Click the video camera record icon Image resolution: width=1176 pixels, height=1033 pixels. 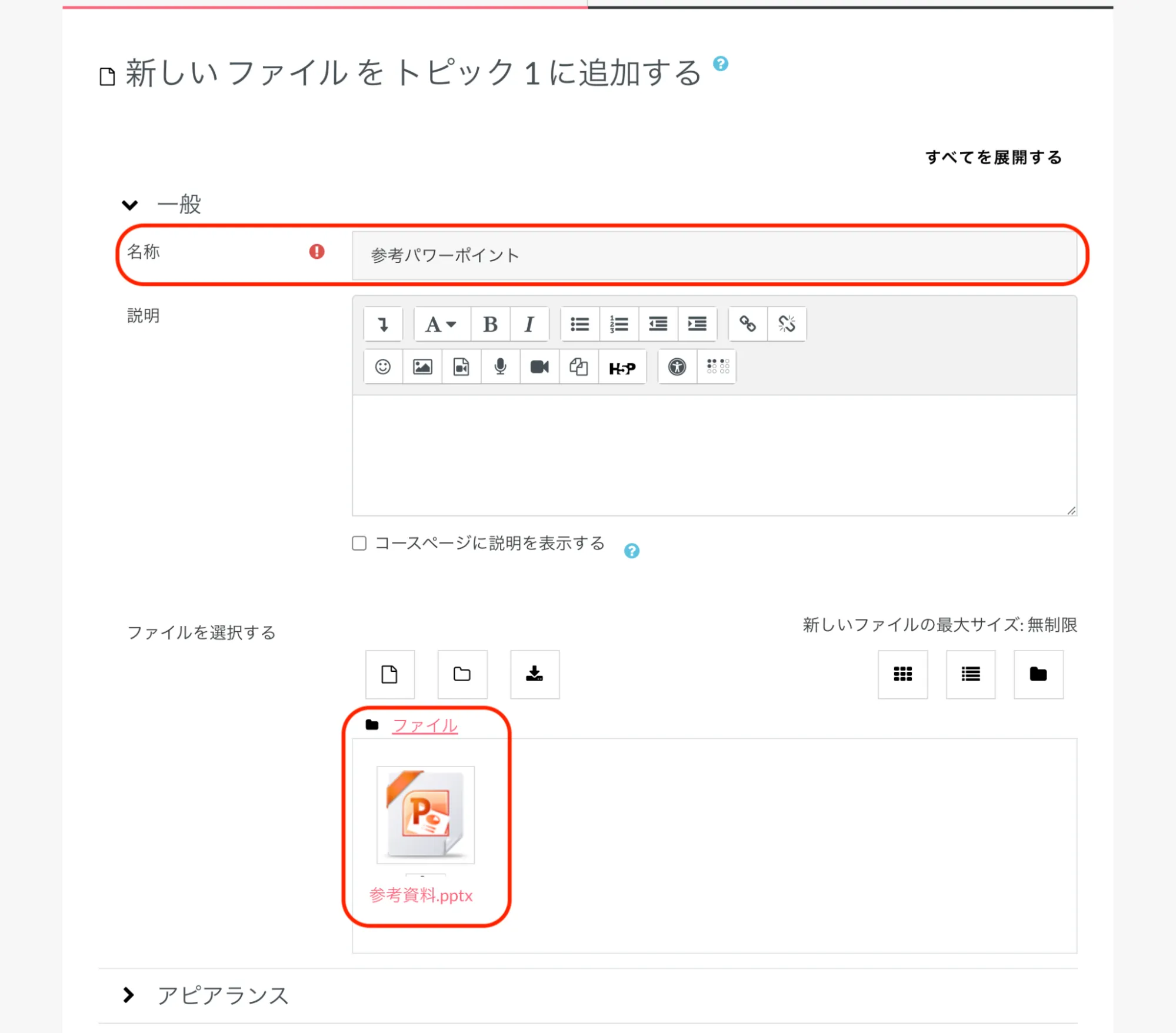tap(539, 367)
